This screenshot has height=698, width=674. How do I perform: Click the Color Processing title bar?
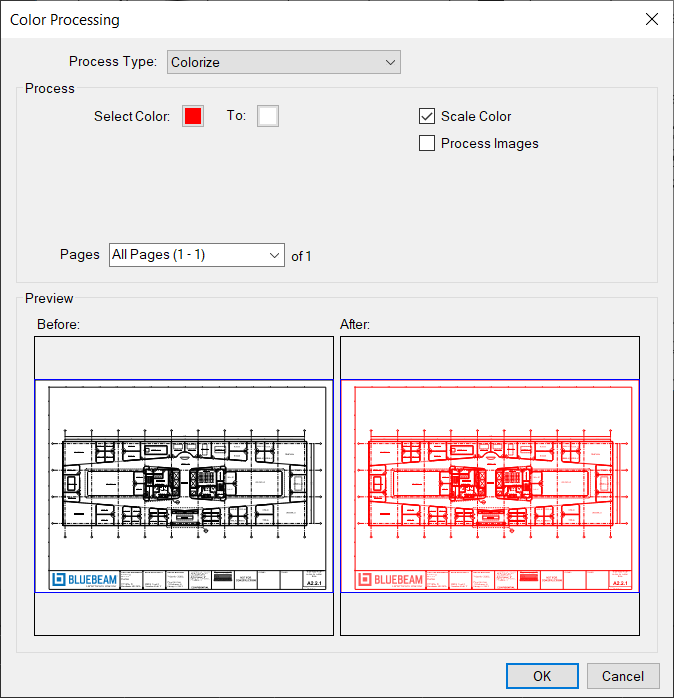click(300, 19)
